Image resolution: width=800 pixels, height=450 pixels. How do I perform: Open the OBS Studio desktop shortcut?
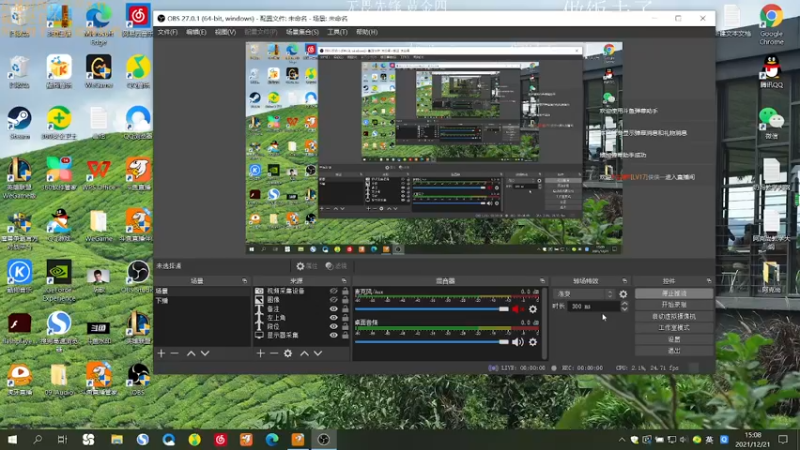click(138, 276)
